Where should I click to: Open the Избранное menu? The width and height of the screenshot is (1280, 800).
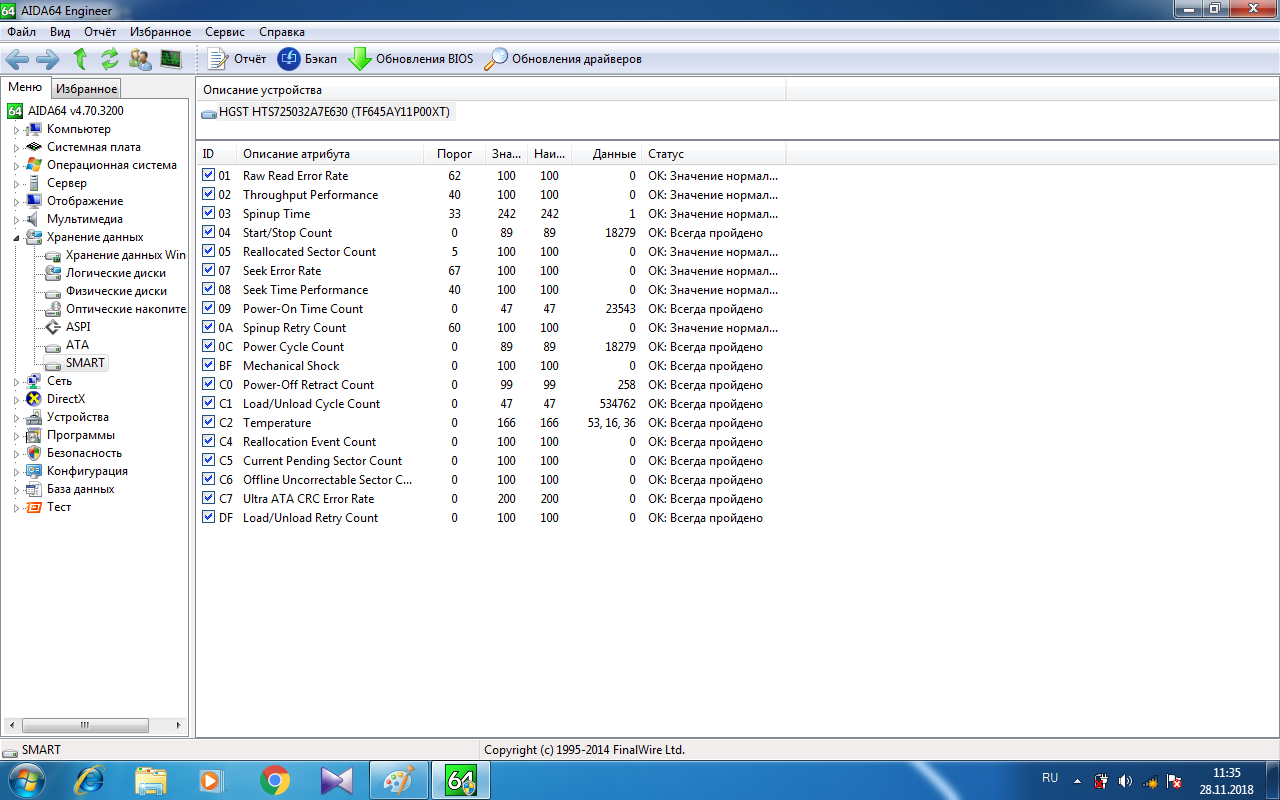[x=159, y=32]
